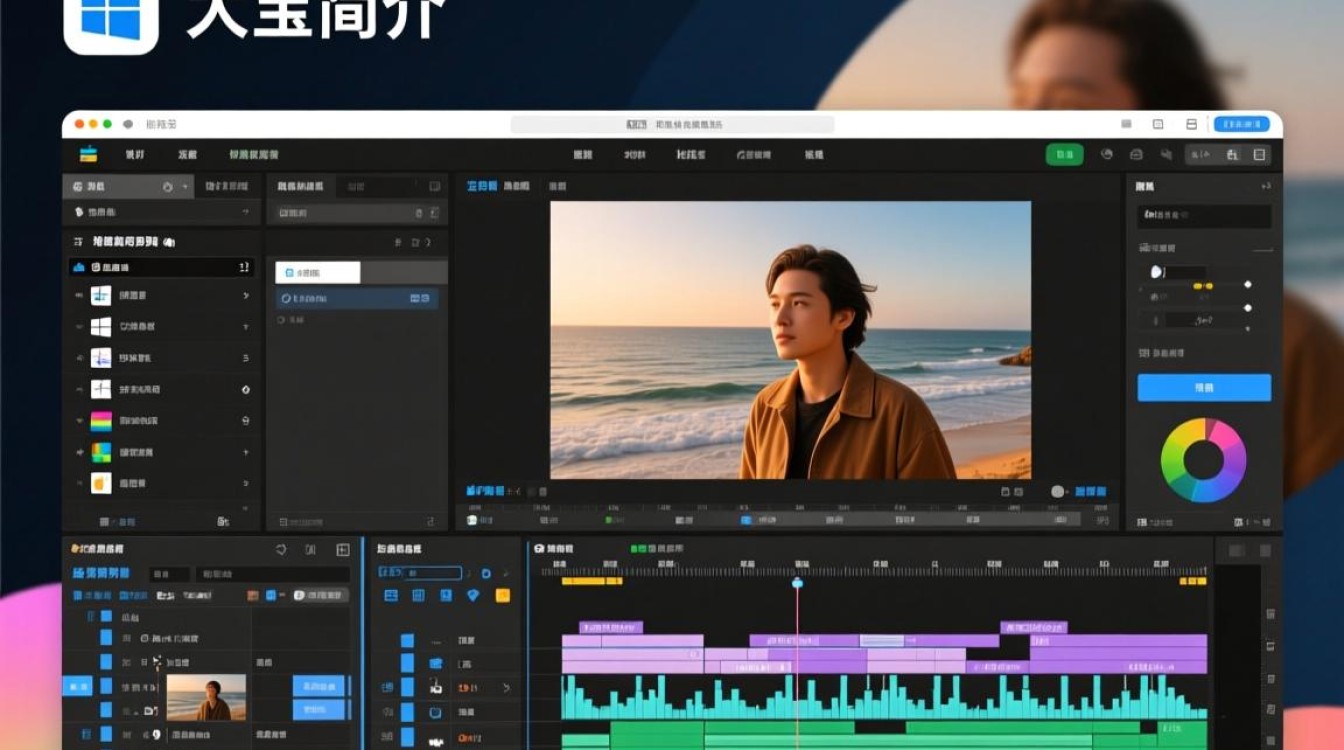Viewport: 1344px width, 750px height.
Task: Click the blue text link right of the preview toggle
Action: pyautogui.click(x=1089, y=491)
